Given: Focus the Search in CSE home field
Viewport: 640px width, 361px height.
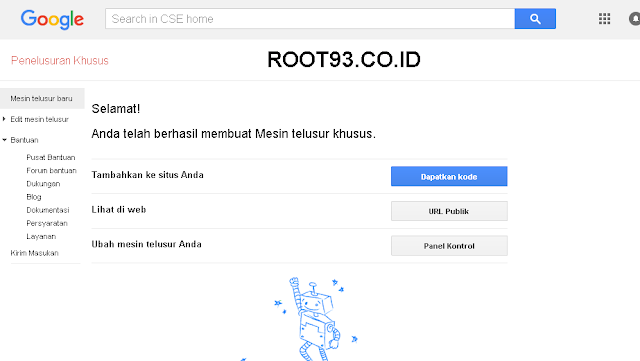Looking at the screenshot, I should pyautogui.click(x=310, y=19).
